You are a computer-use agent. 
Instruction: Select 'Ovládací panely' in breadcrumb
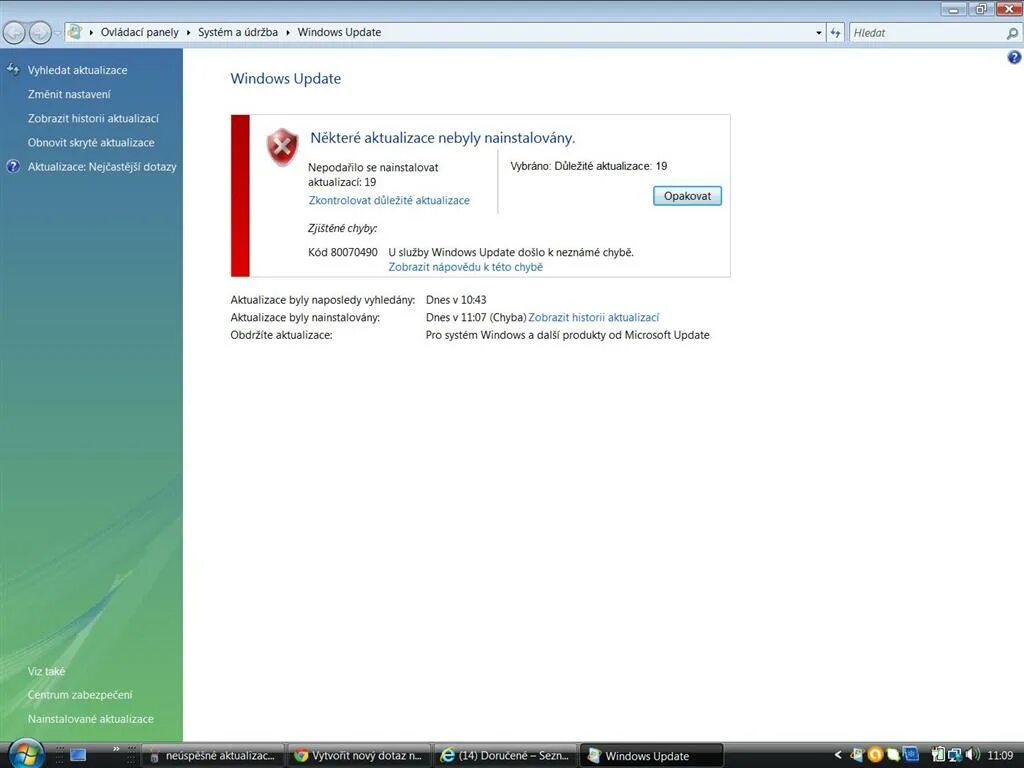coord(139,32)
